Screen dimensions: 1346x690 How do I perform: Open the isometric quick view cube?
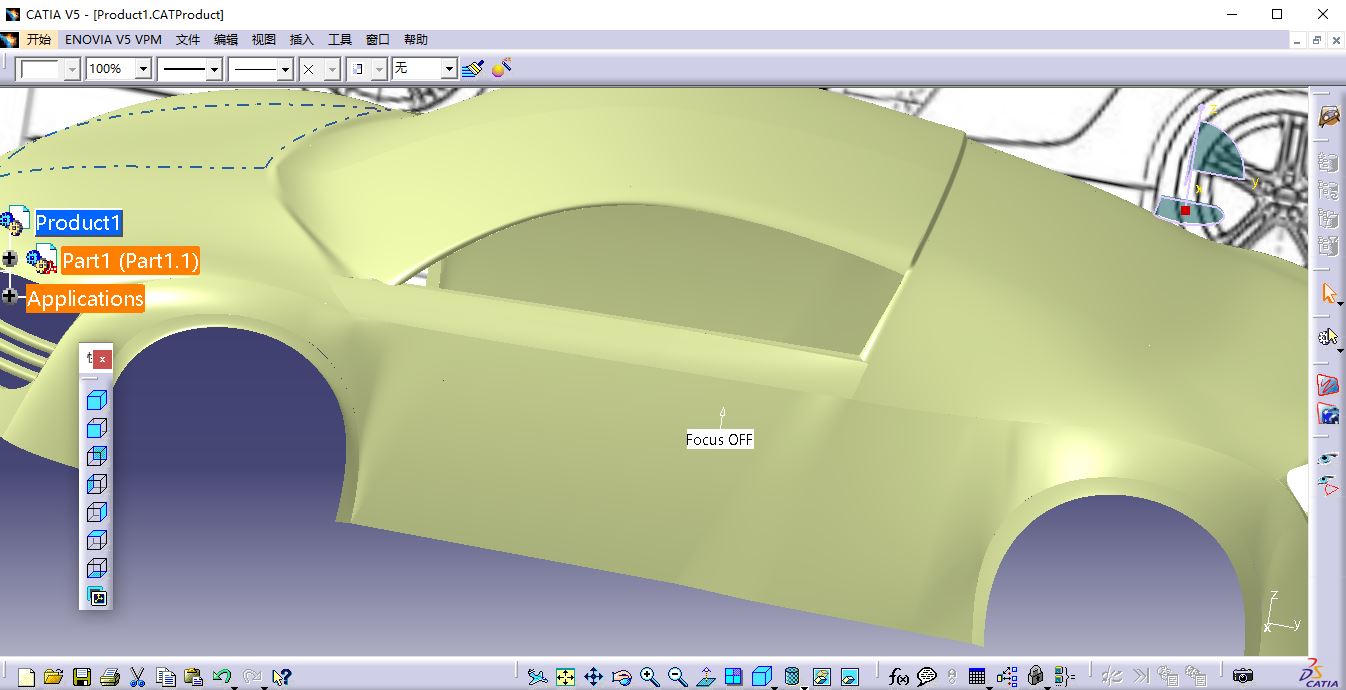(x=762, y=677)
